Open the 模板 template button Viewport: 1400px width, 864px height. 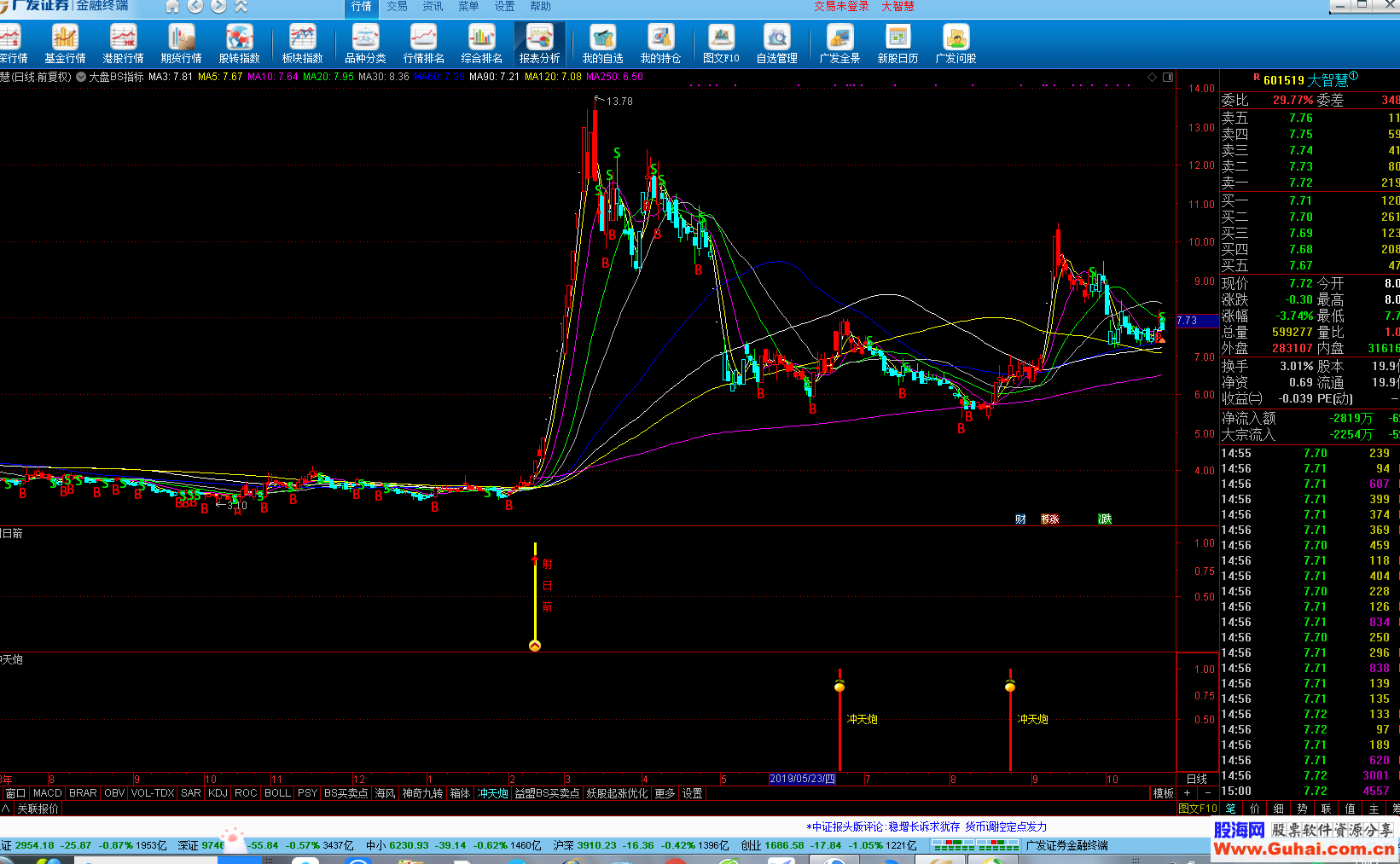point(1163,793)
